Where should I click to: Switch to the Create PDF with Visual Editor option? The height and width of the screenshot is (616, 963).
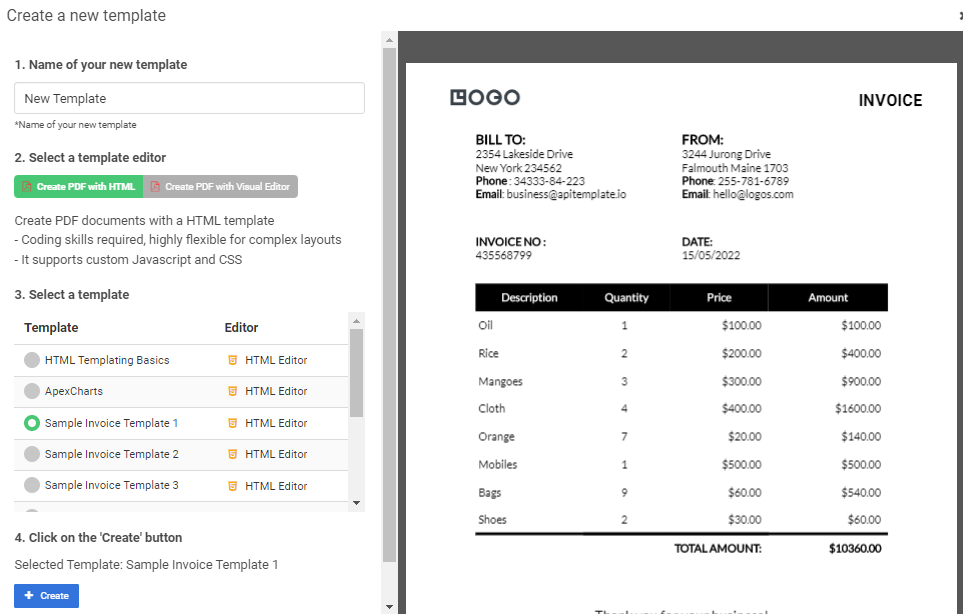(220, 186)
